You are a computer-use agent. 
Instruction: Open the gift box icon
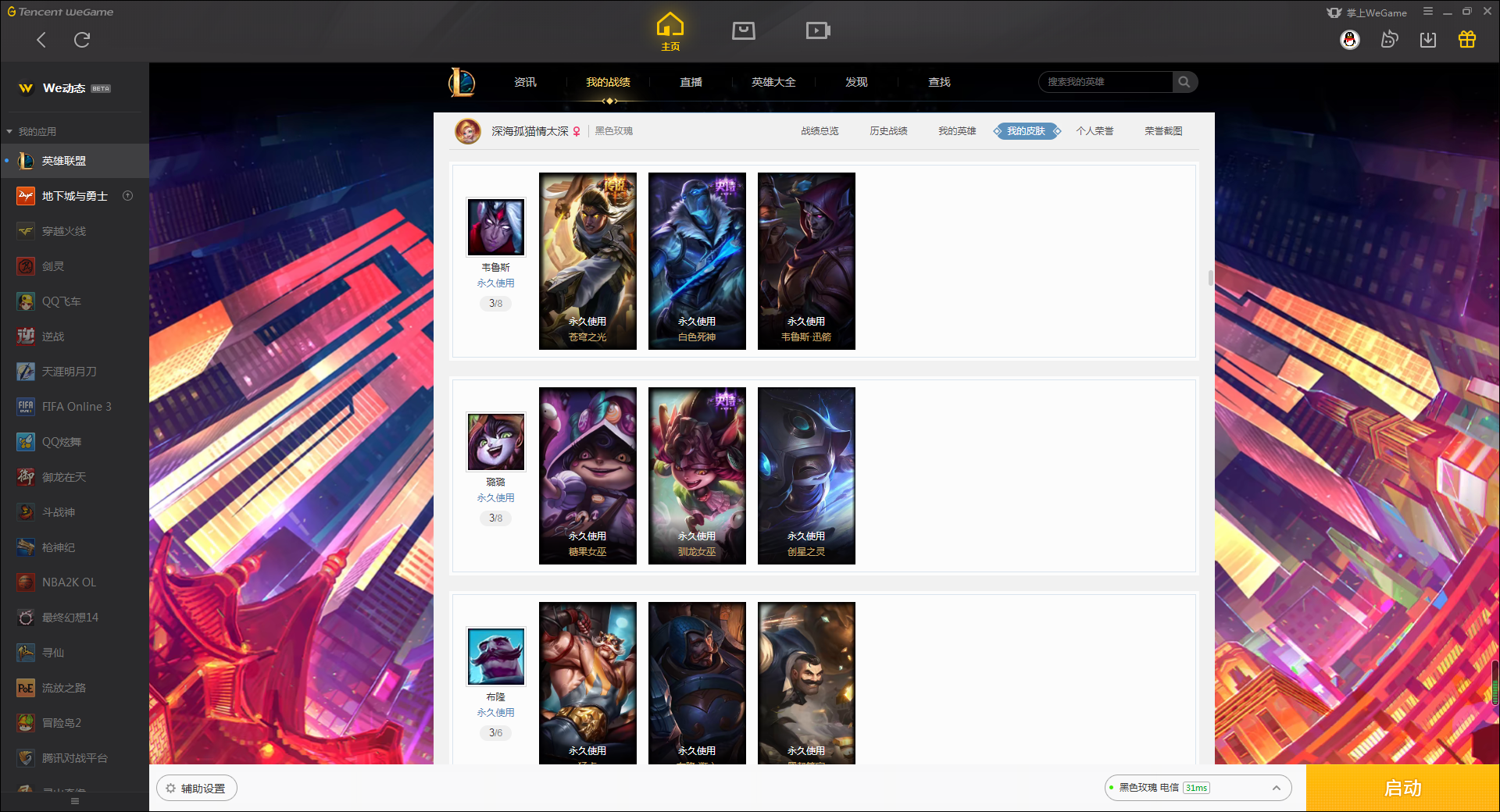(x=1467, y=39)
